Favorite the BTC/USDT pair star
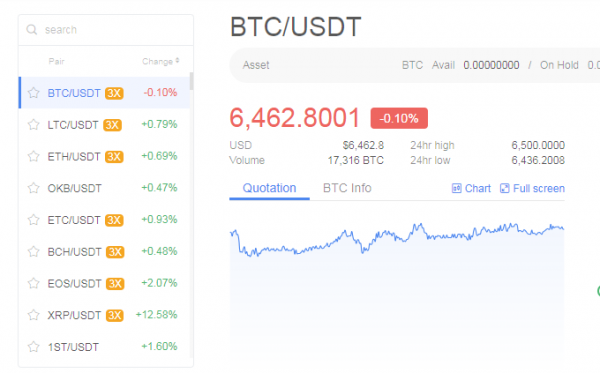Image resolution: width=600 pixels, height=373 pixels. point(34,93)
